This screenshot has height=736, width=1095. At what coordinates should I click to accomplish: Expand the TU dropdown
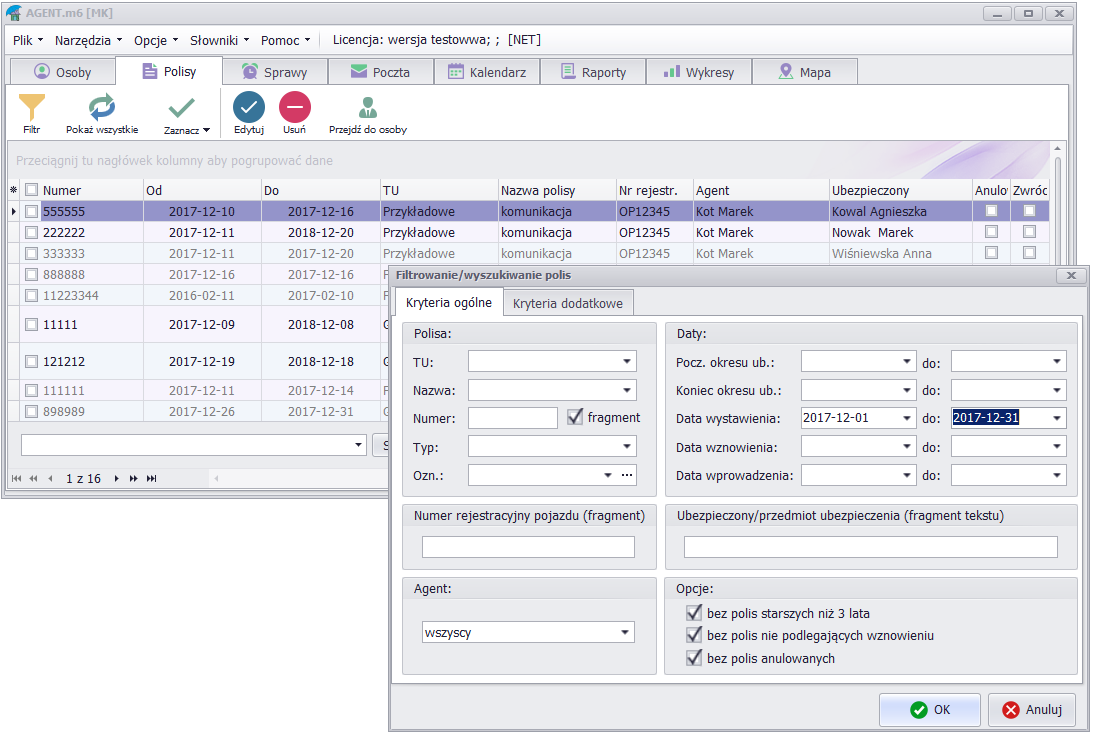[626, 362]
